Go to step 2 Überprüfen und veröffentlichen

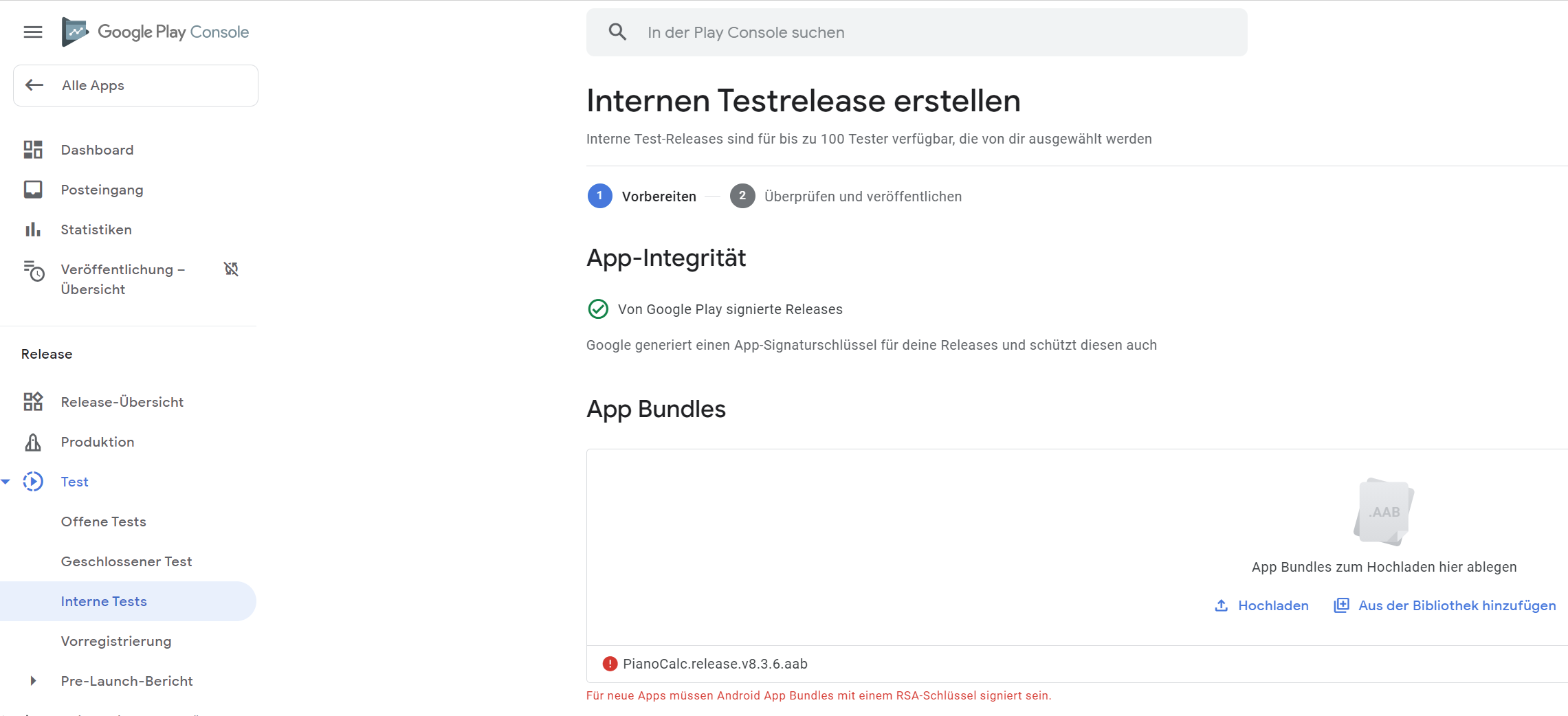[846, 197]
